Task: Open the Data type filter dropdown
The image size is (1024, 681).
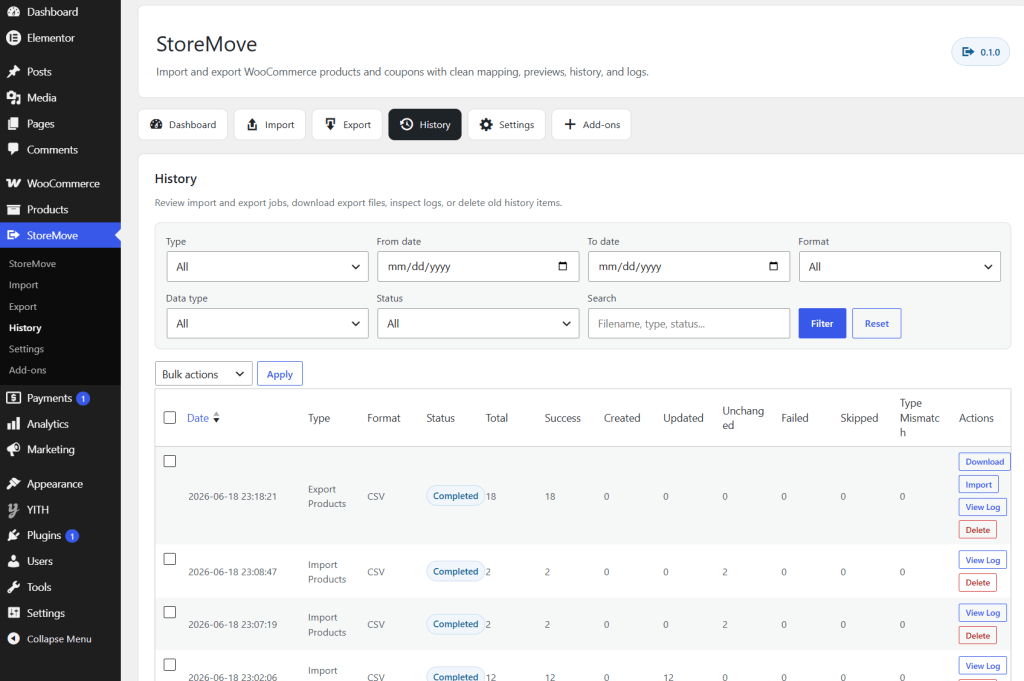Action: (267, 323)
